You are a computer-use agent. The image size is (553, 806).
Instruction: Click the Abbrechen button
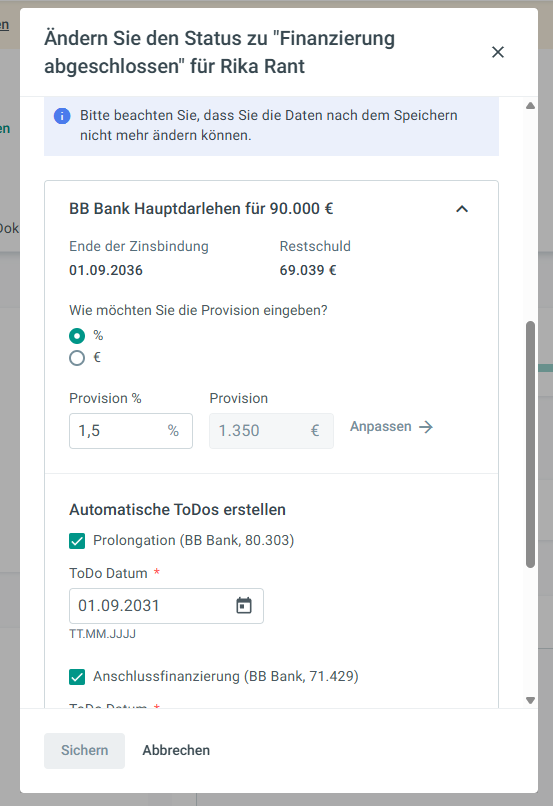[176, 750]
